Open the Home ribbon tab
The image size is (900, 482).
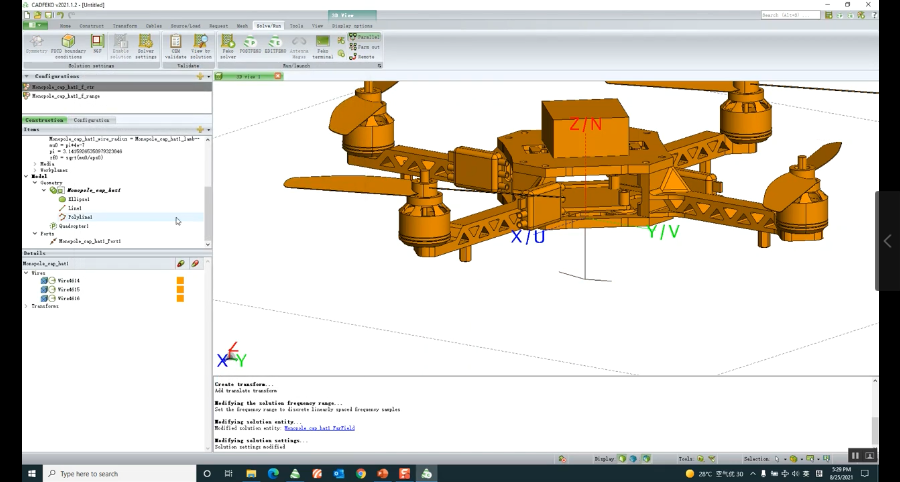click(65, 26)
